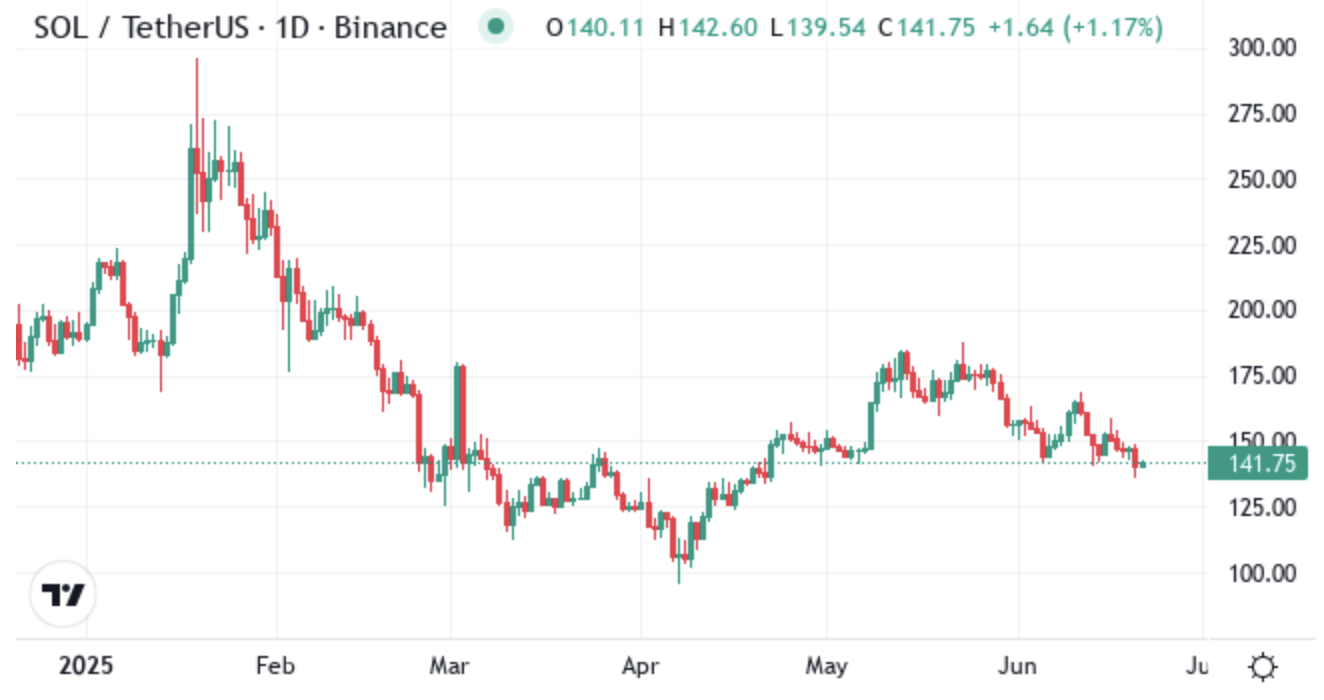Click the close value C141.75
1324x700 pixels.
(926, 28)
